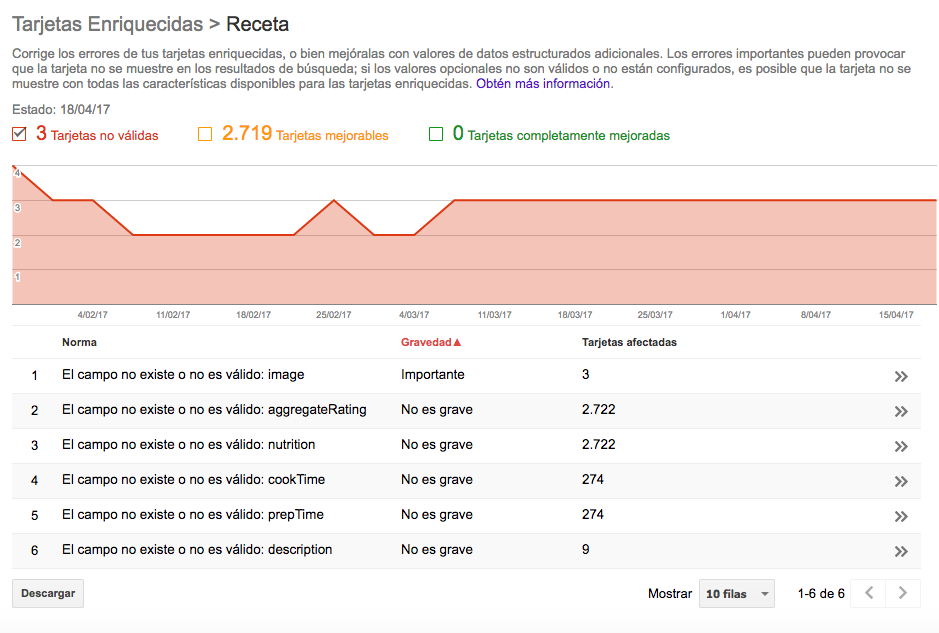Viewport: 939px width, 633px height.
Task: Click chart peak near 25/02/17
Action: click(x=334, y=201)
